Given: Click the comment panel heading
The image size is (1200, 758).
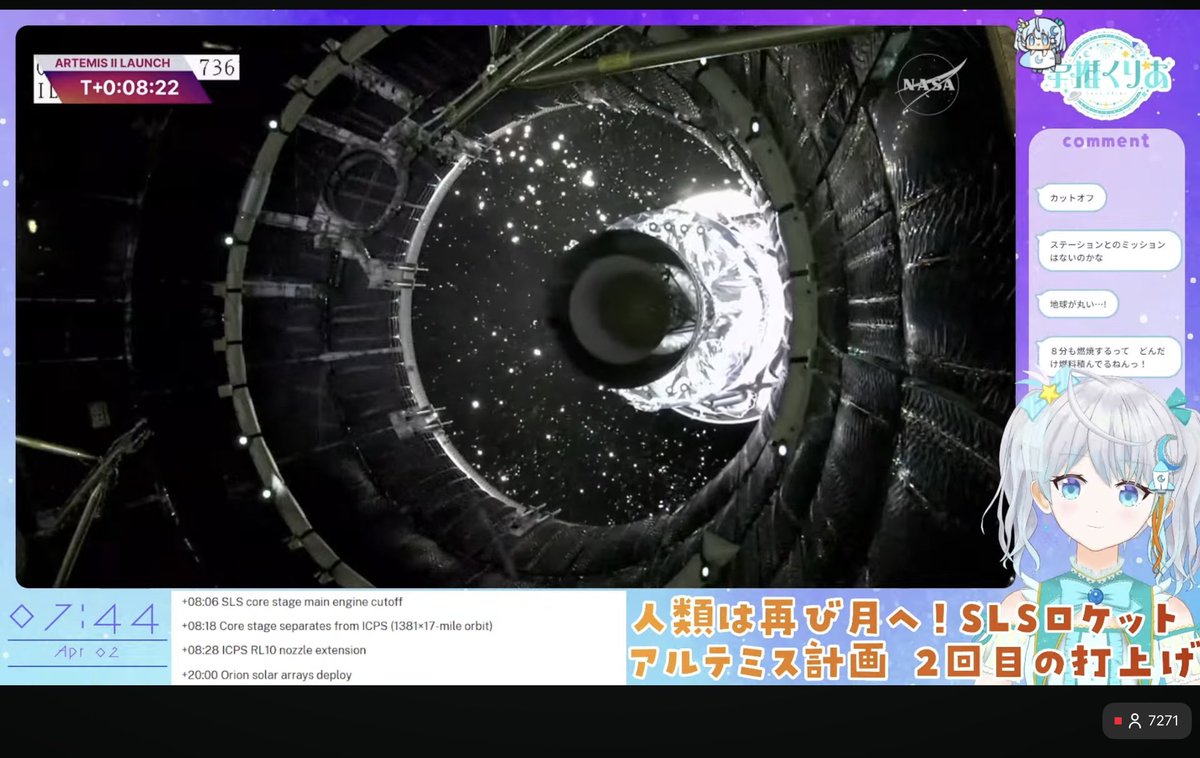Looking at the screenshot, I should [1106, 141].
